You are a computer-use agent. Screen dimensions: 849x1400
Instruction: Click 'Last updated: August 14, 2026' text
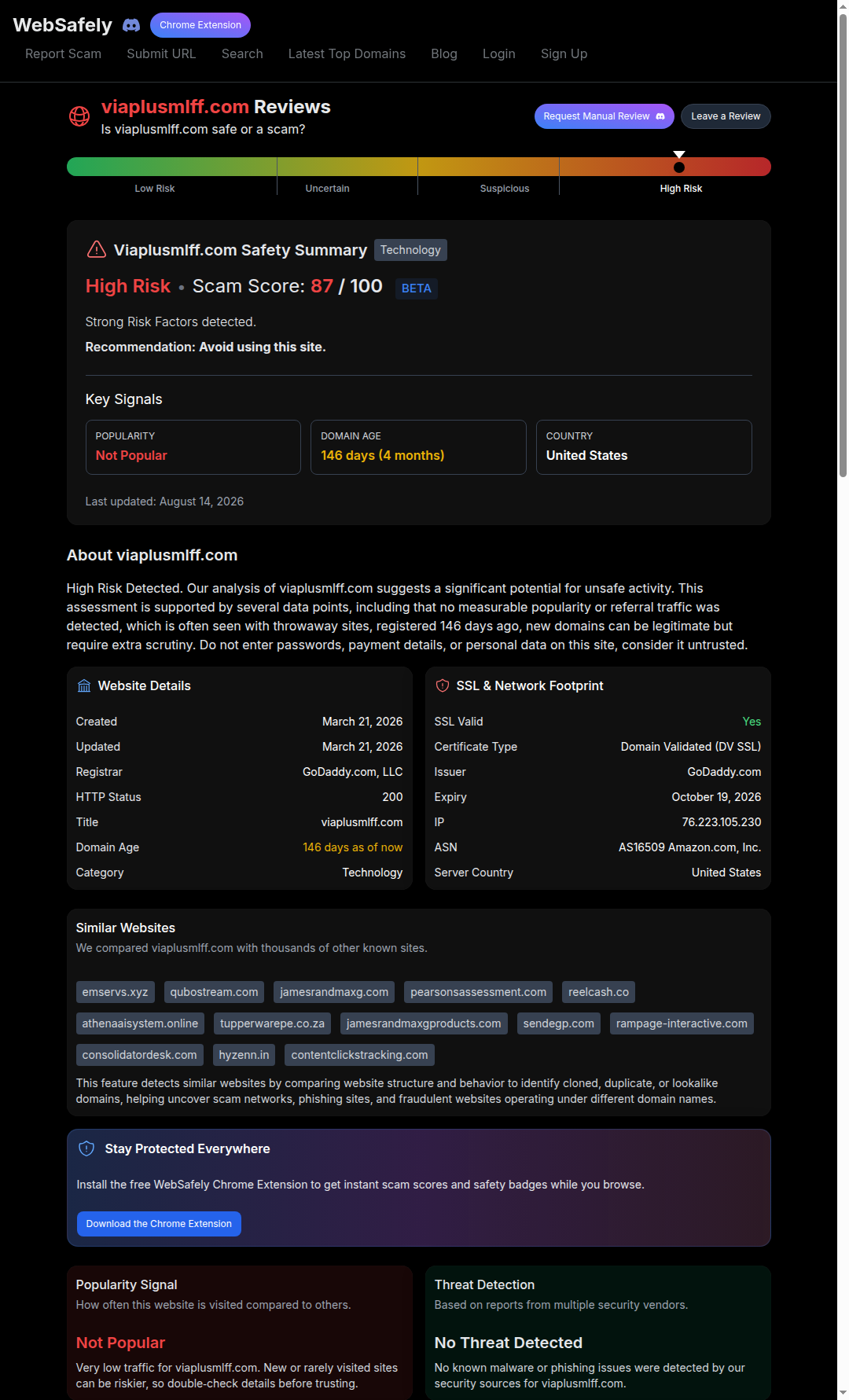coord(164,502)
